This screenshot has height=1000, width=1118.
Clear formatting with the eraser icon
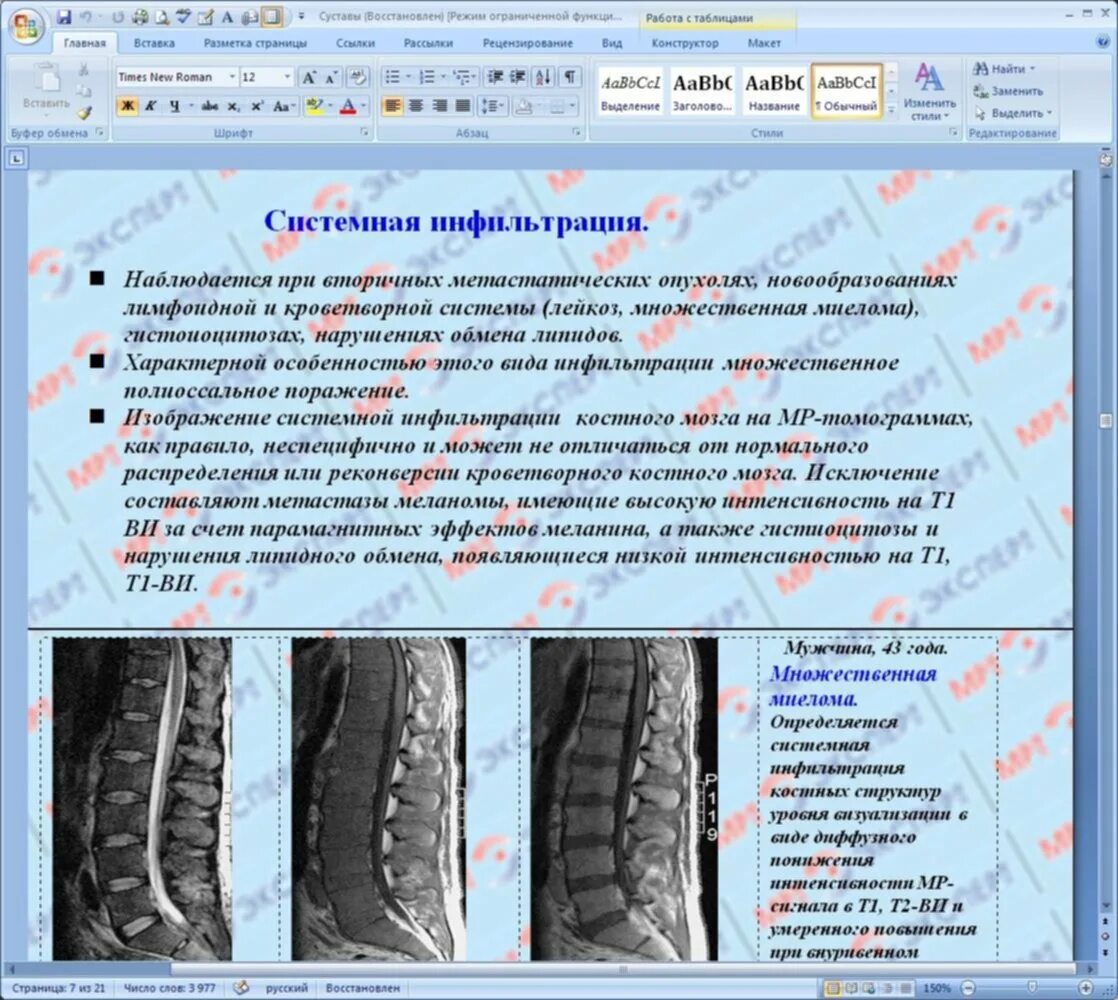point(357,77)
